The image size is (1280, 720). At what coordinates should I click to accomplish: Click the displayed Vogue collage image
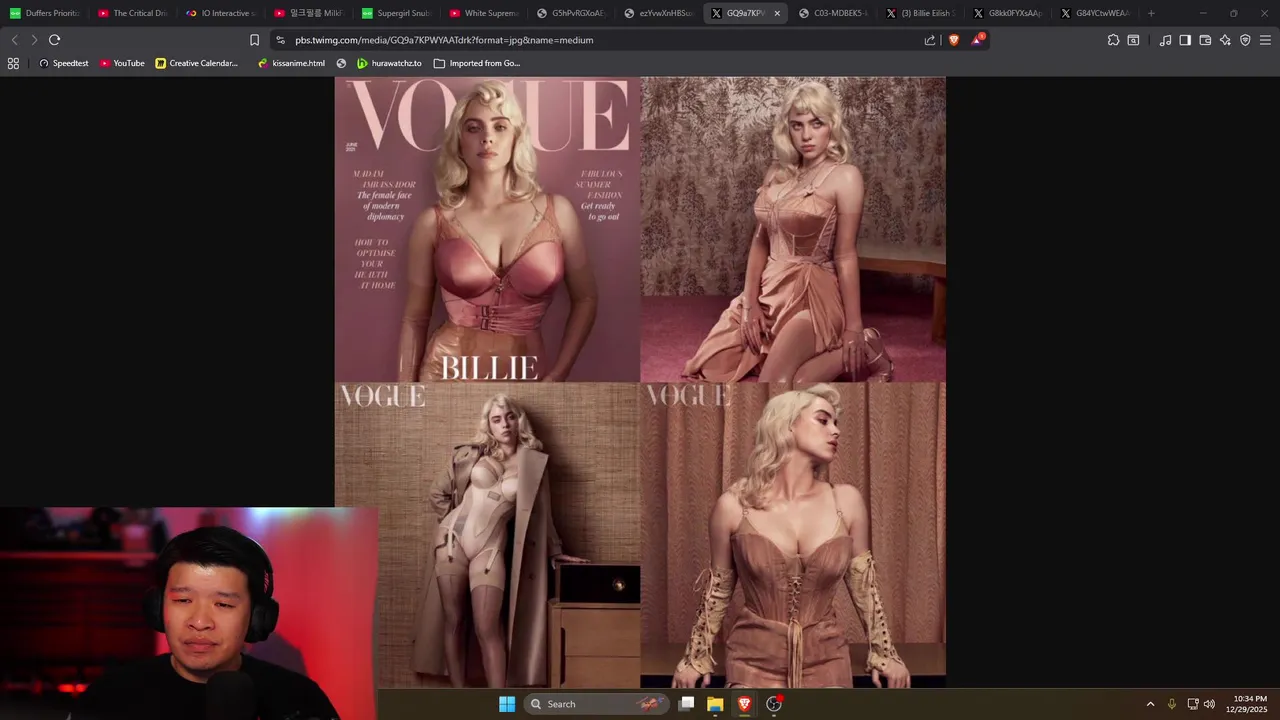640,382
